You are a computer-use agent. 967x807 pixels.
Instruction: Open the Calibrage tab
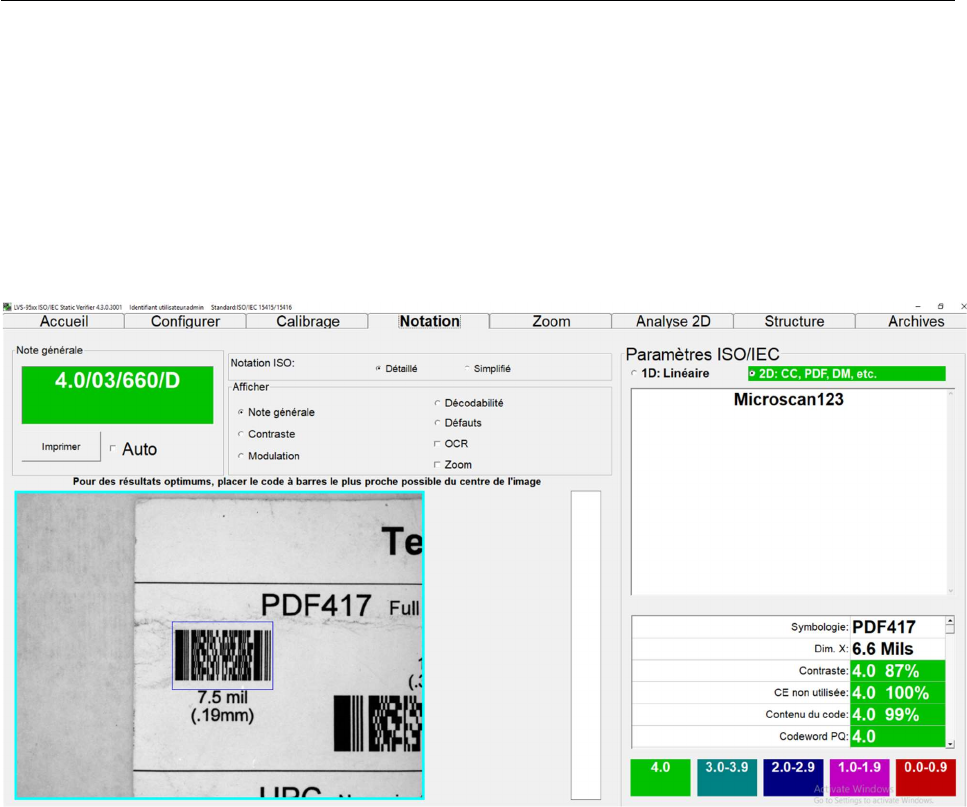click(307, 321)
